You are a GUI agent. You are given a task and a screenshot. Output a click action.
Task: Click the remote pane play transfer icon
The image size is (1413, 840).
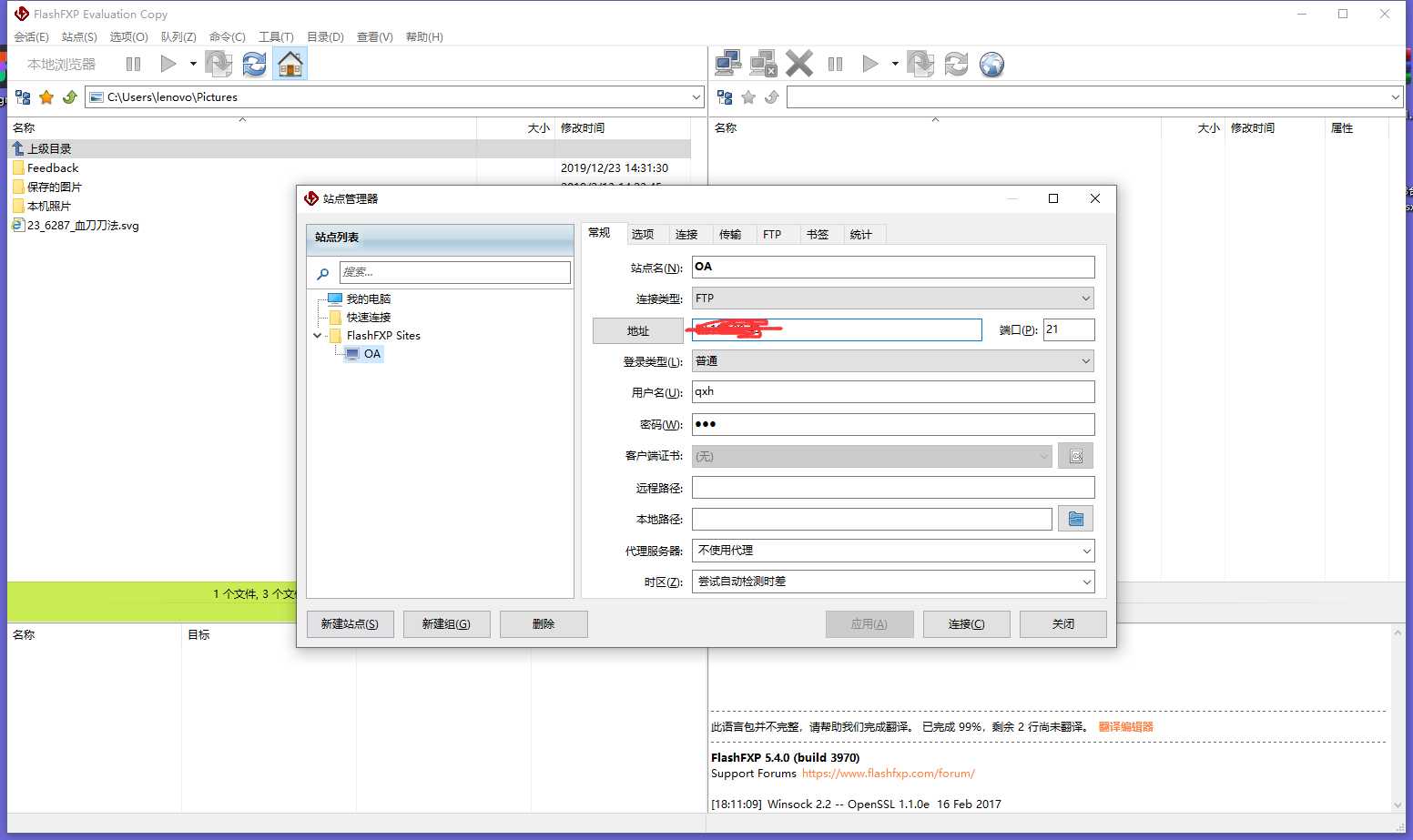click(870, 64)
